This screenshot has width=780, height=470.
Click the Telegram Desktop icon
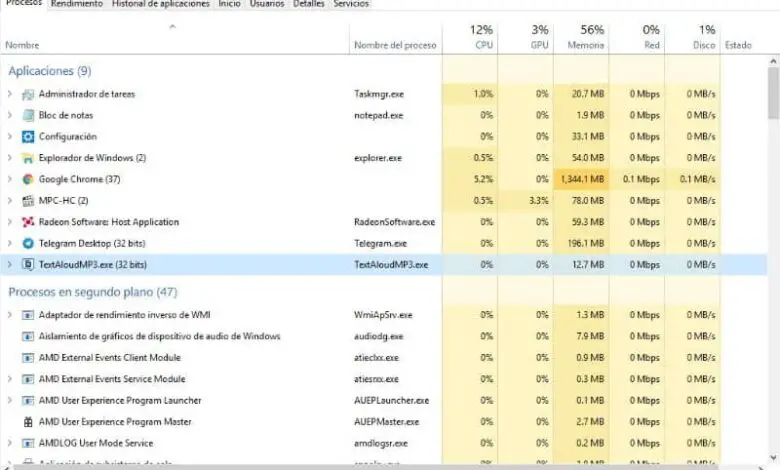click(28, 244)
